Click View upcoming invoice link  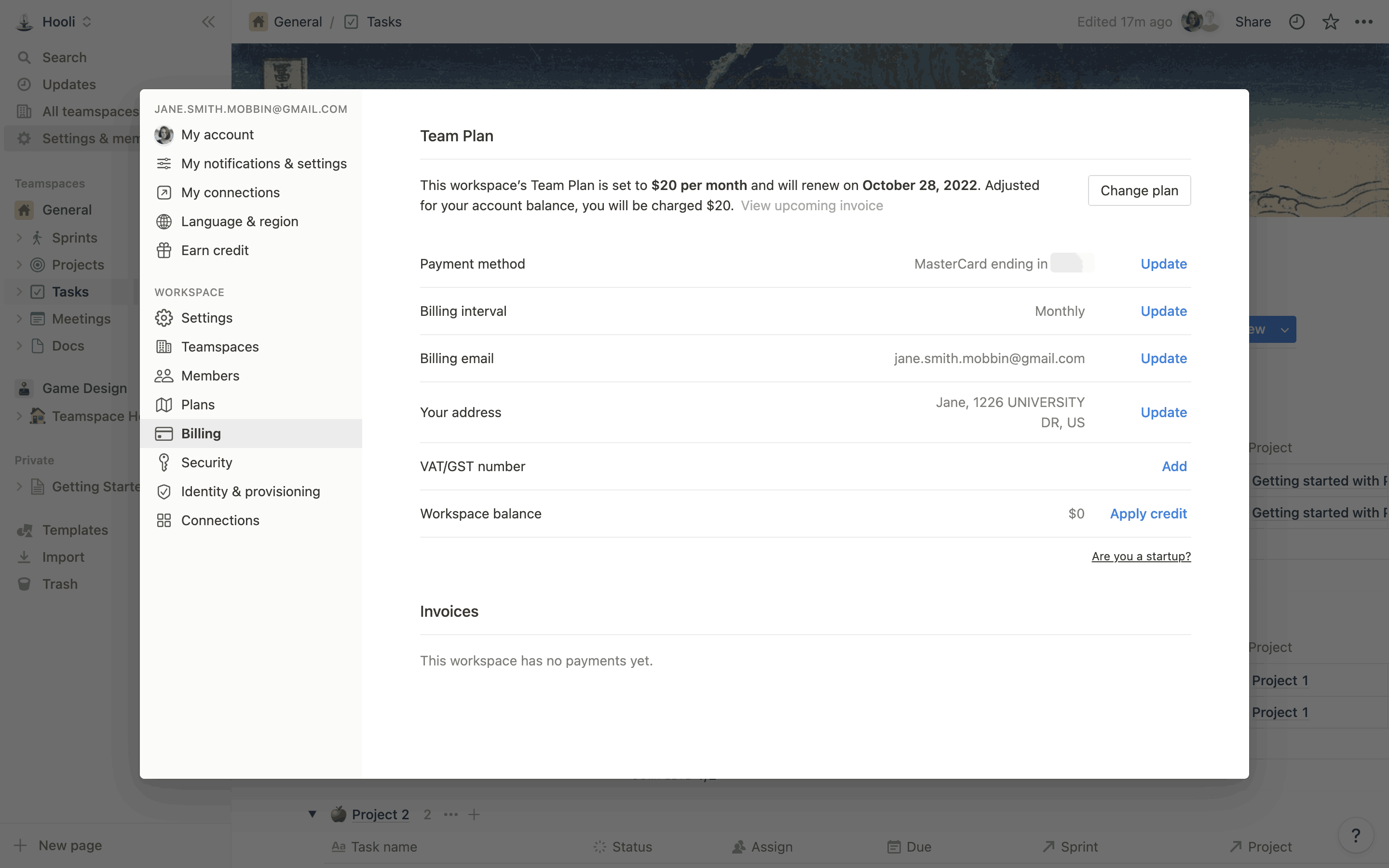[x=811, y=205]
